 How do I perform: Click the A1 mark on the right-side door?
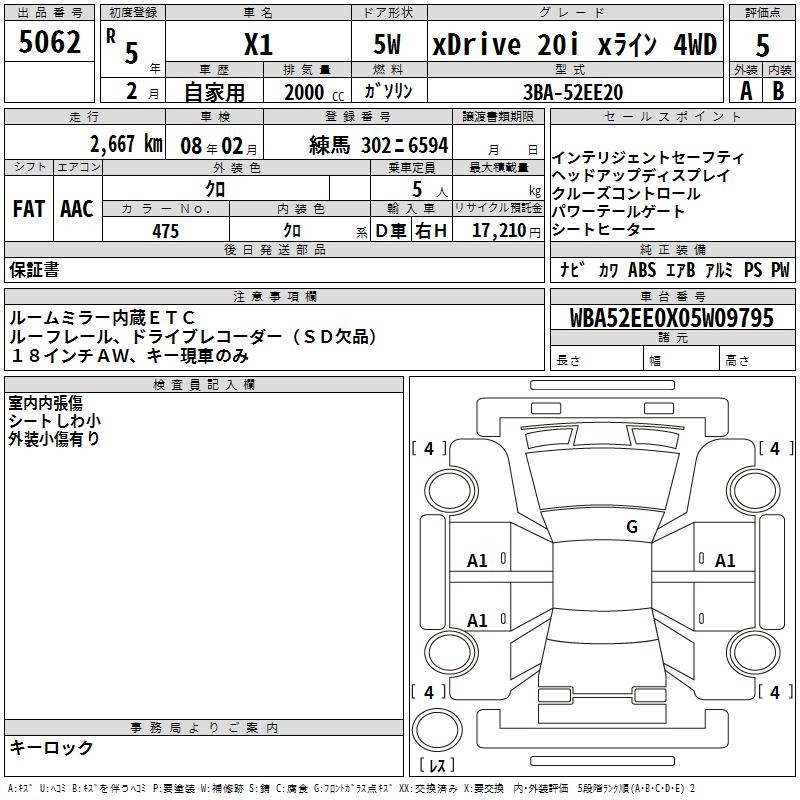[x=724, y=561]
